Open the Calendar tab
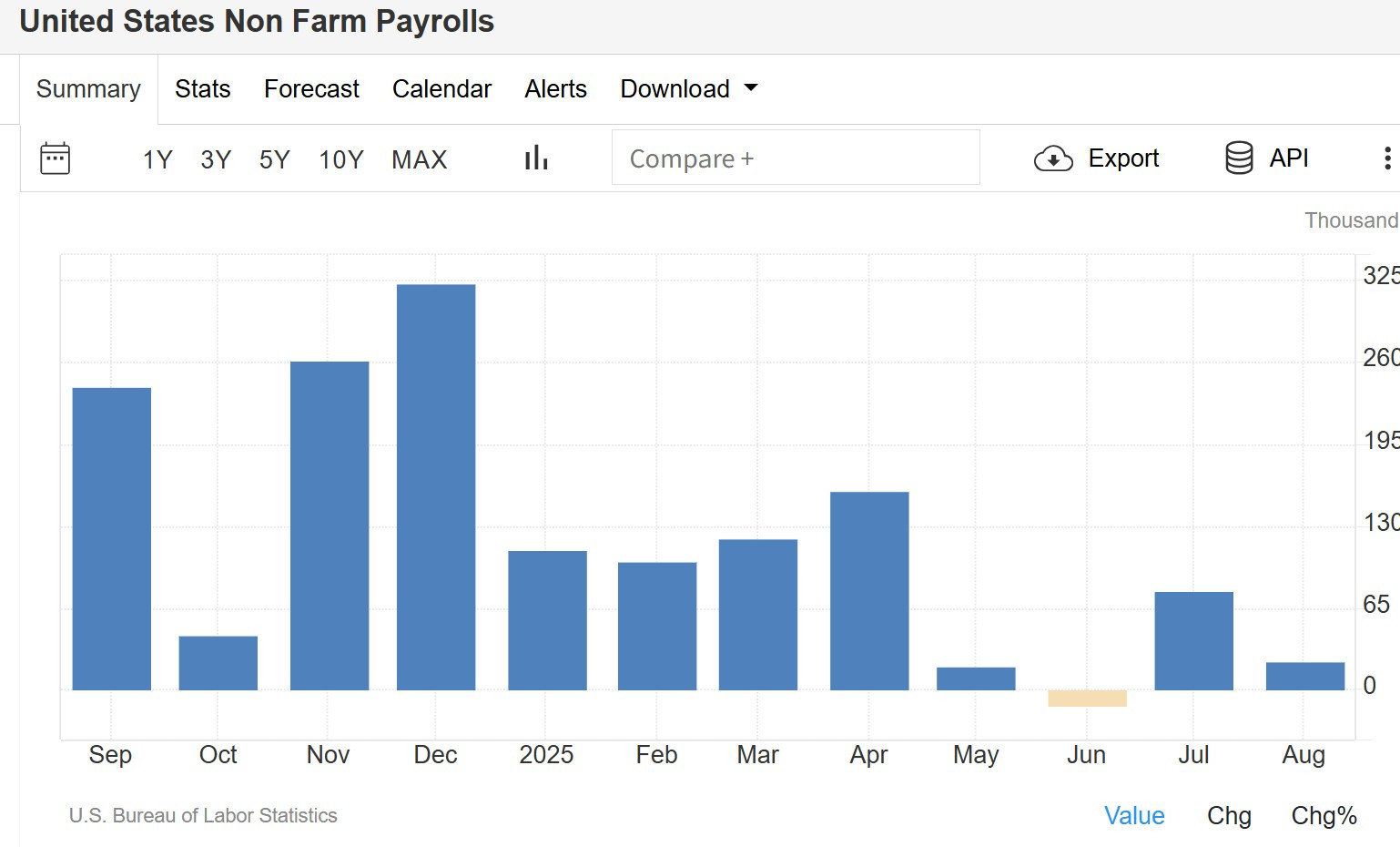The height and width of the screenshot is (847, 1400). (x=441, y=88)
